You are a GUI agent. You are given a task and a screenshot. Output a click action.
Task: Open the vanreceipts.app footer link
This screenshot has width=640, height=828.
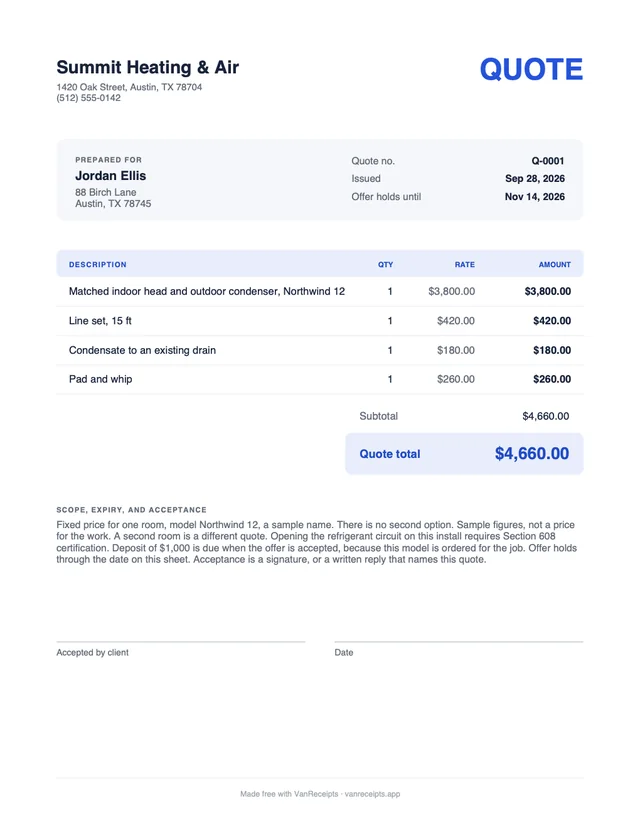[372, 794]
